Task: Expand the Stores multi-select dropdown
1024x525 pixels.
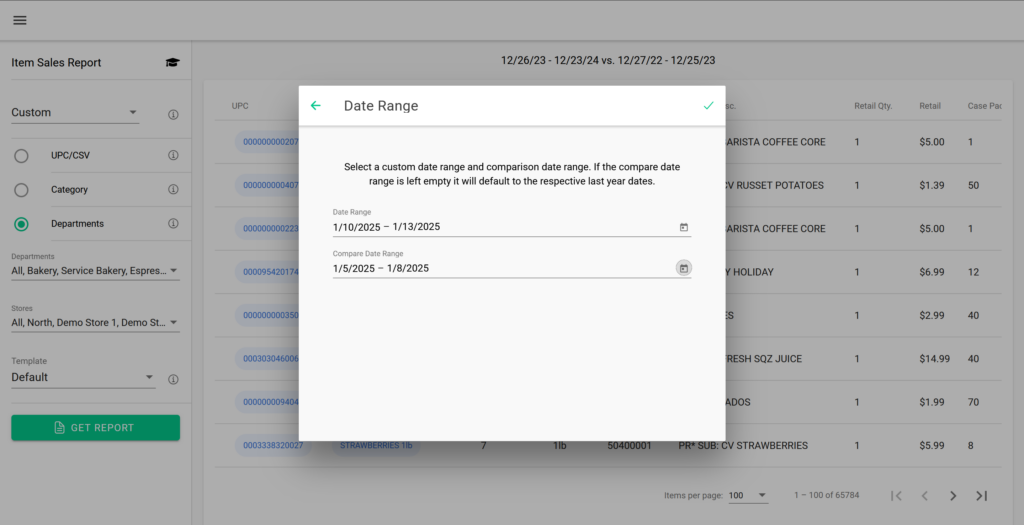Action: (95, 323)
